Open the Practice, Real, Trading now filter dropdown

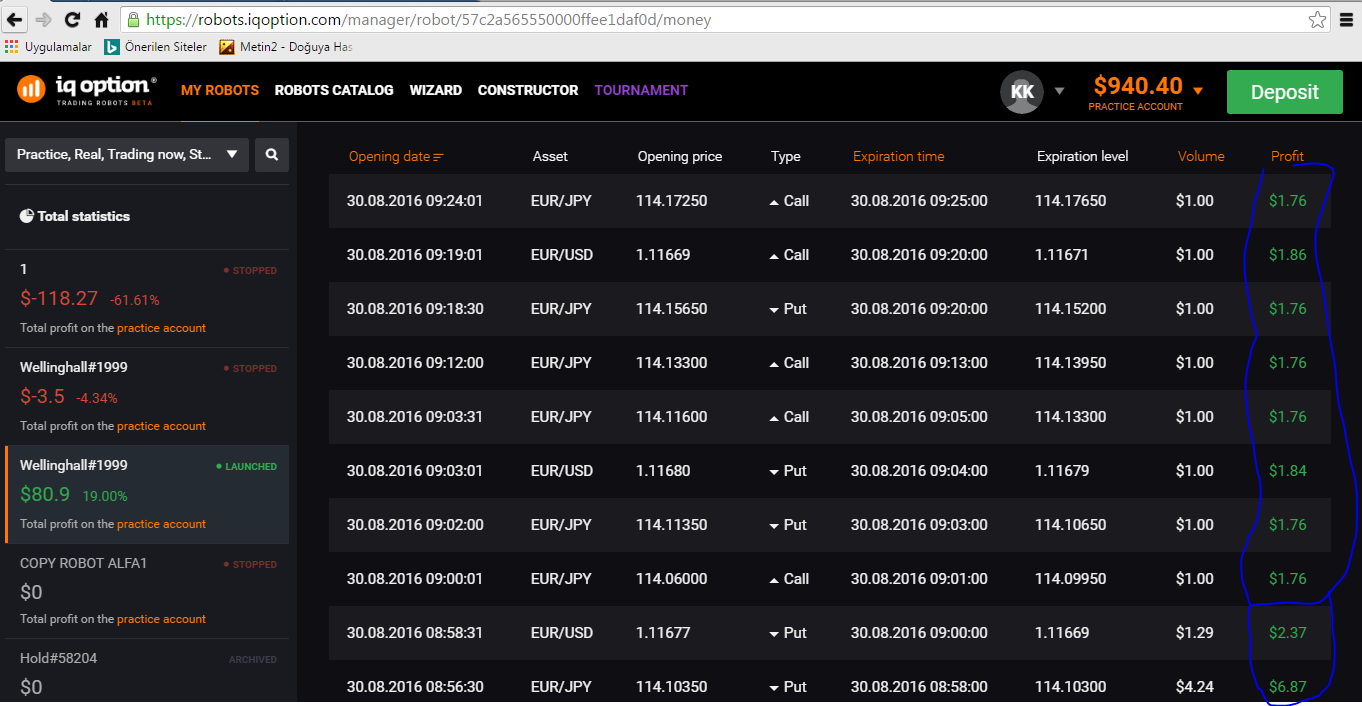(x=127, y=155)
